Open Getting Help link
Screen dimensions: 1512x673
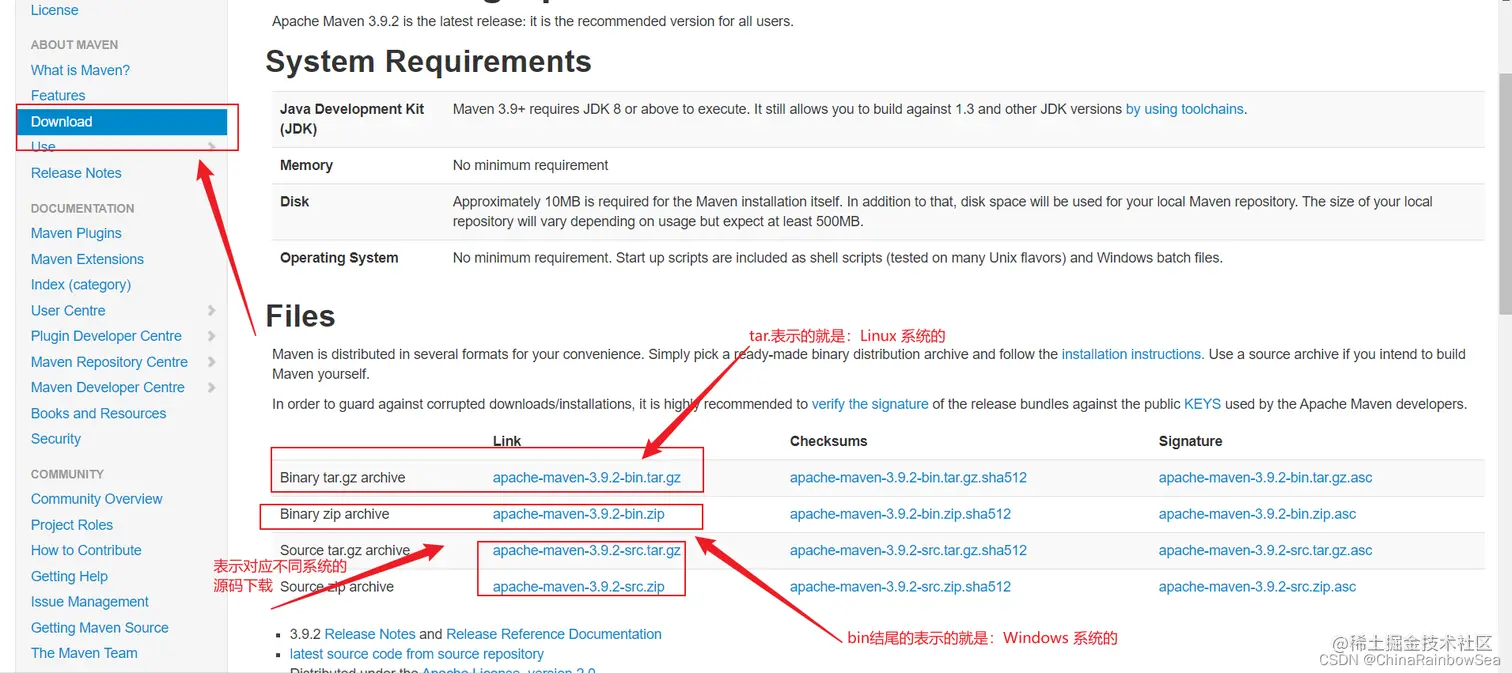[69, 577]
